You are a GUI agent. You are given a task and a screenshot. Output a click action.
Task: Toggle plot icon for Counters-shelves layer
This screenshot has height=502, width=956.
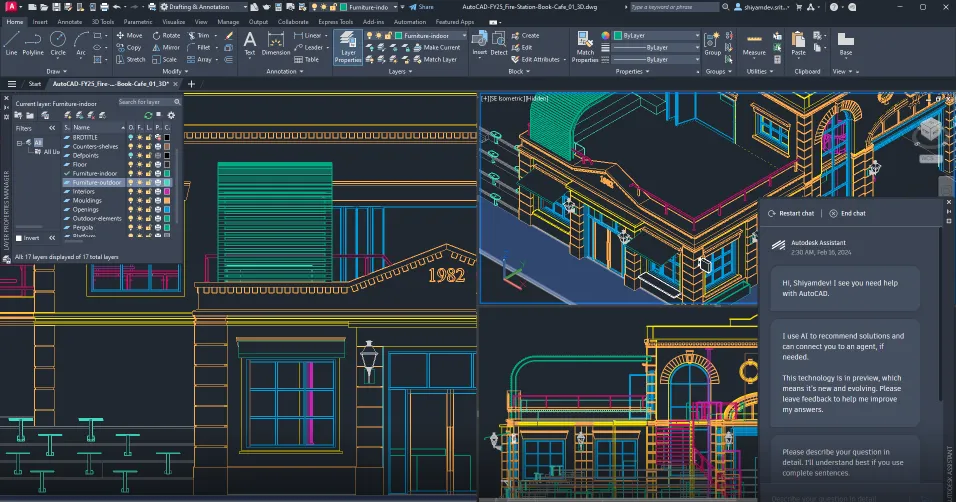point(157,146)
